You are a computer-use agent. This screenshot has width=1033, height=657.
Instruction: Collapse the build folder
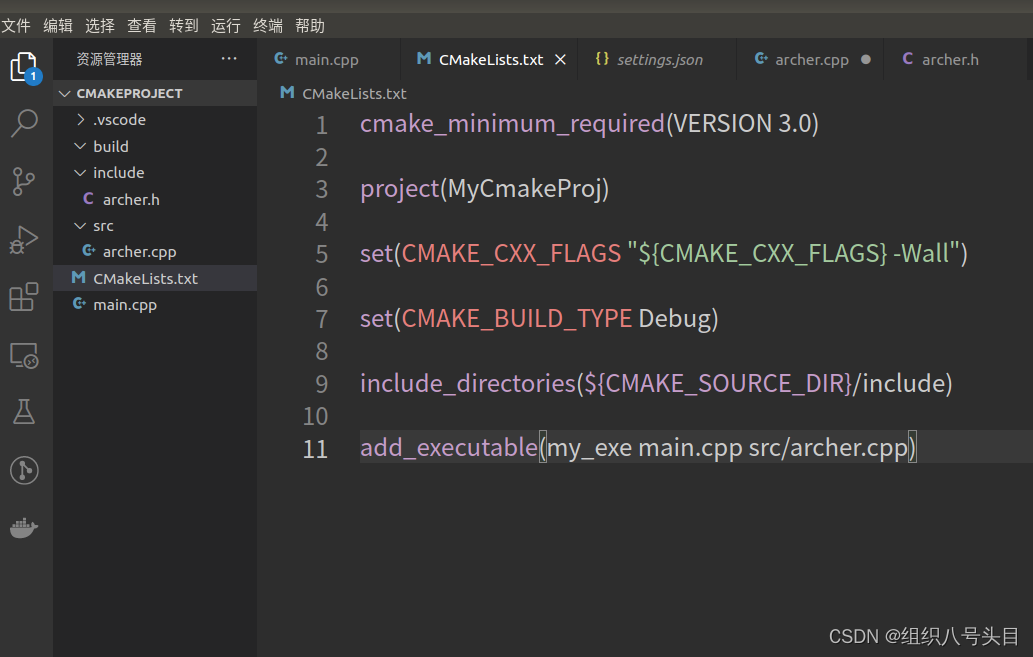pos(80,146)
